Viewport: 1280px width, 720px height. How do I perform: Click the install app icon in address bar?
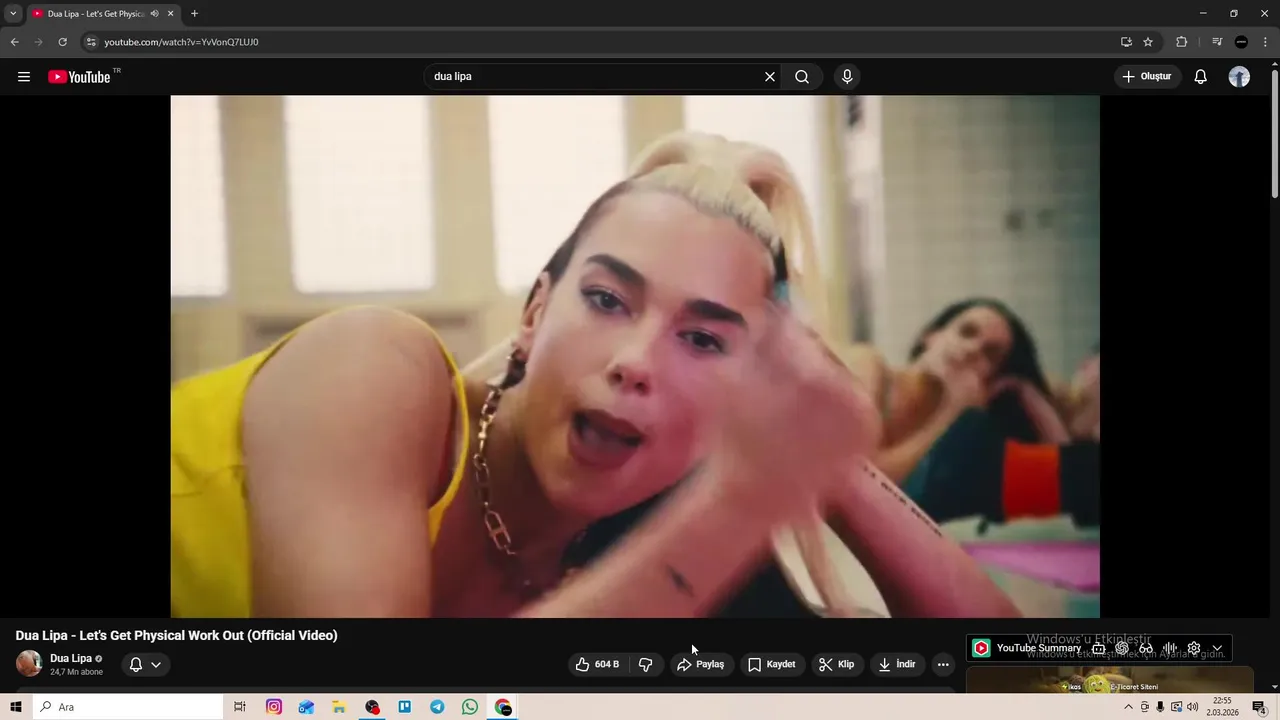pos(1126,42)
